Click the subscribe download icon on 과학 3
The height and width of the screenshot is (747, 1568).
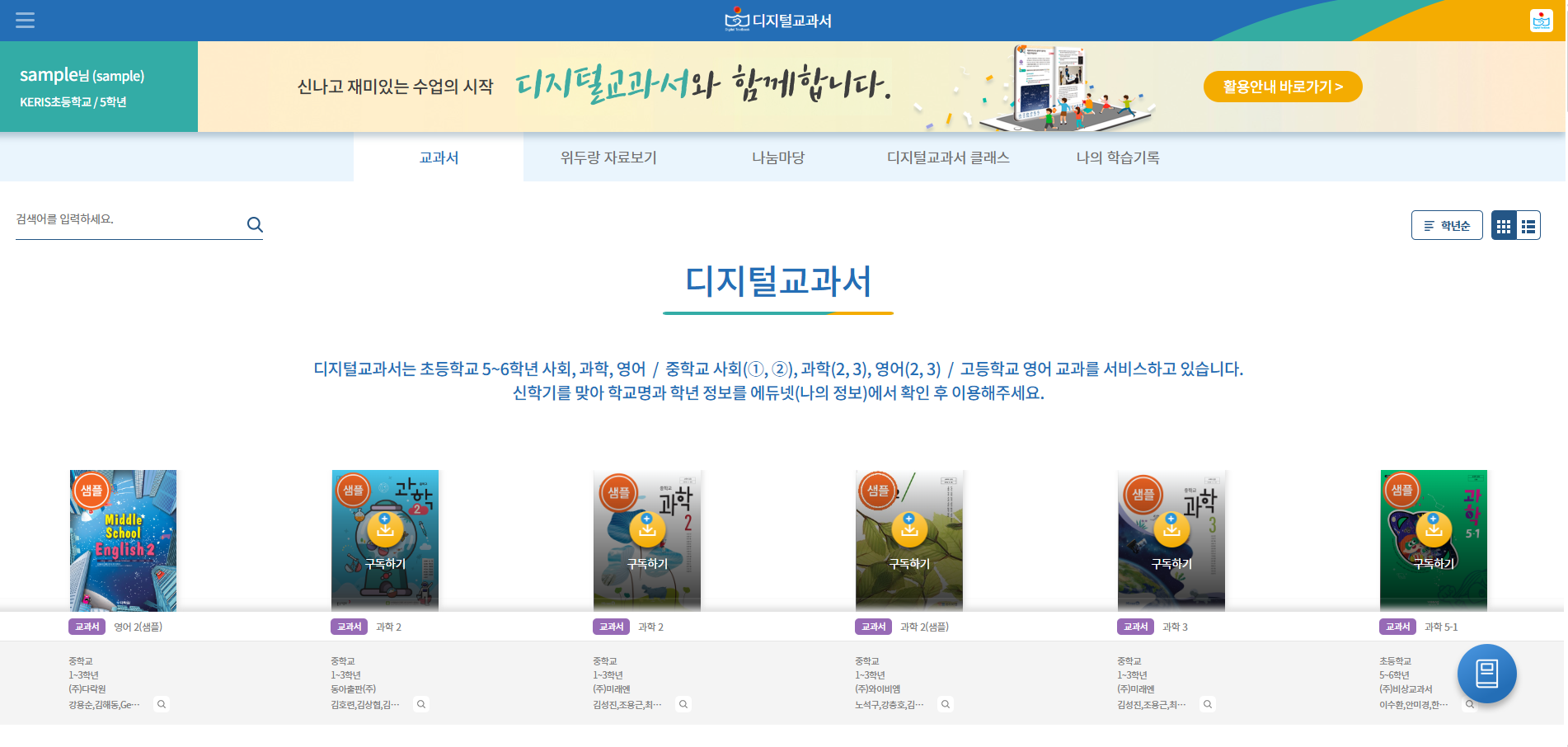pos(1171,529)
